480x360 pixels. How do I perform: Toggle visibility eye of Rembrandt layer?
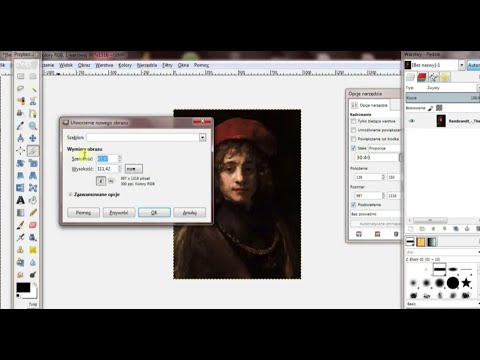click(412, 121)
